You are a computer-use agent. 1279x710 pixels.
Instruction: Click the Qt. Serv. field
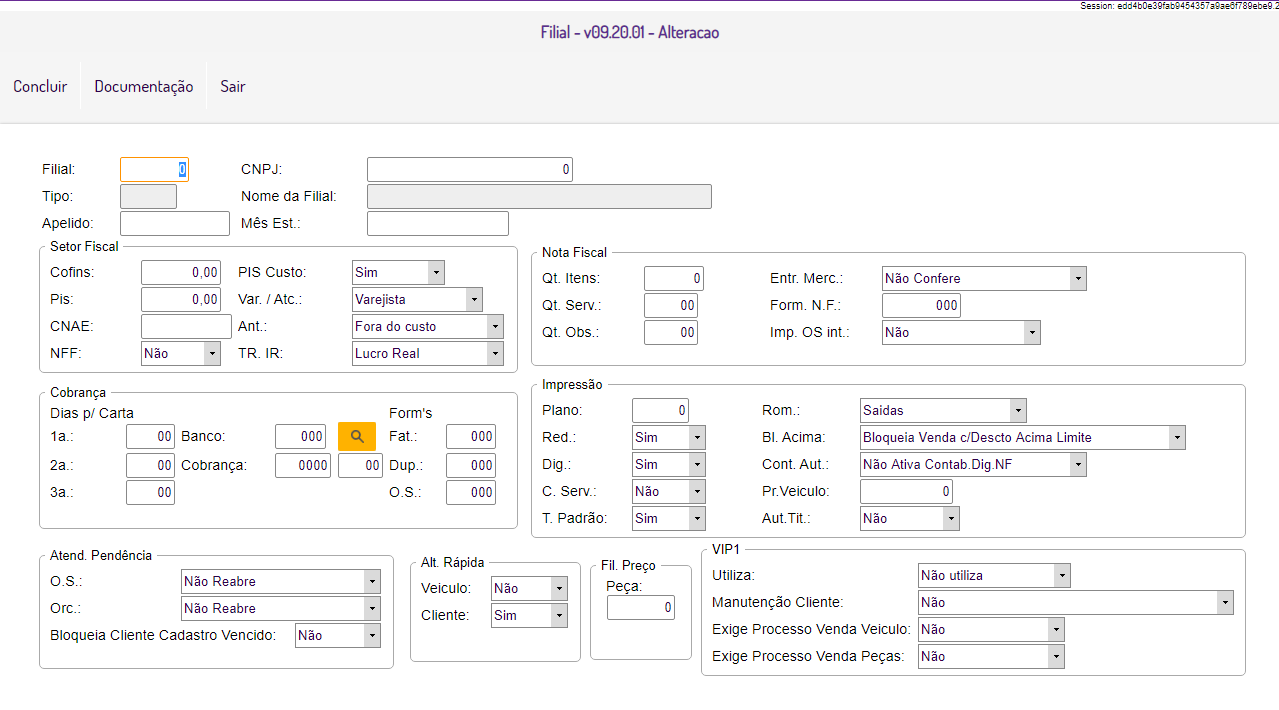[671, 305]
